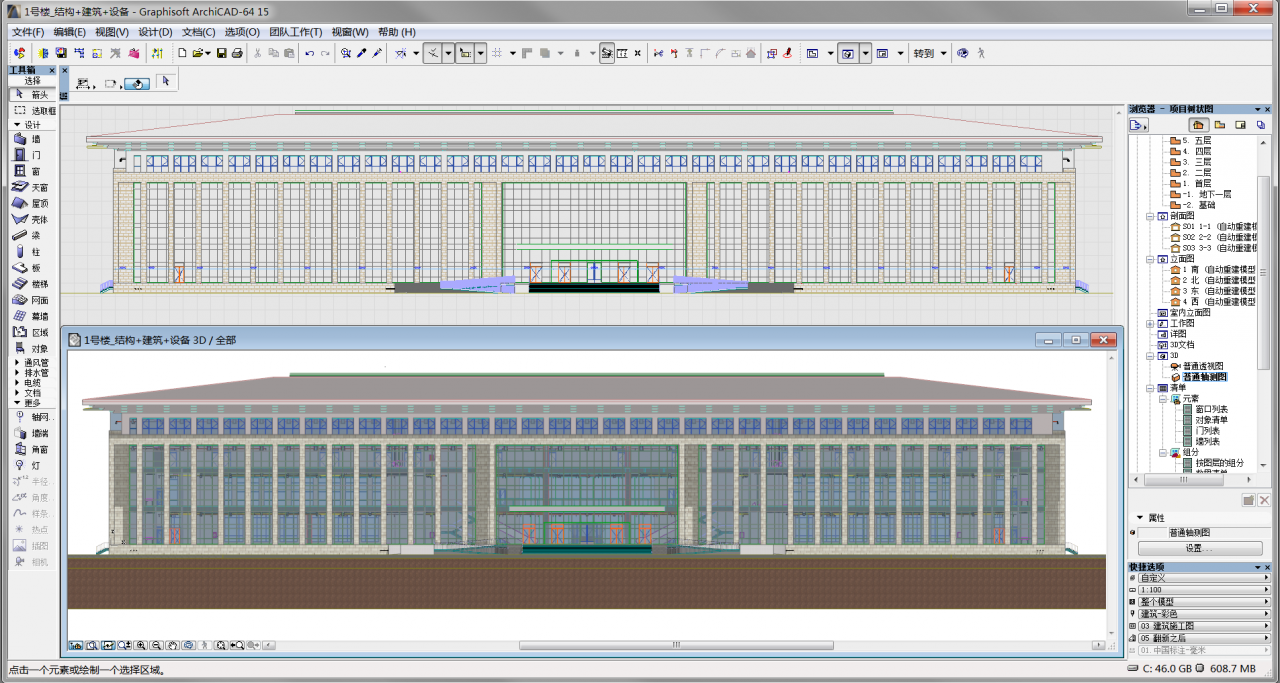Open the 转到 navigation button

(x=924, y=53)
